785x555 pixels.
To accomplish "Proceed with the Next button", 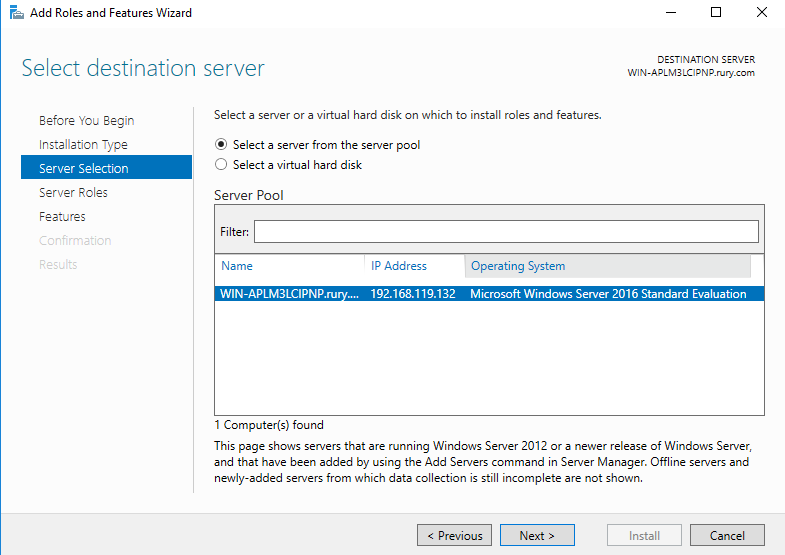I will (537, 535).
